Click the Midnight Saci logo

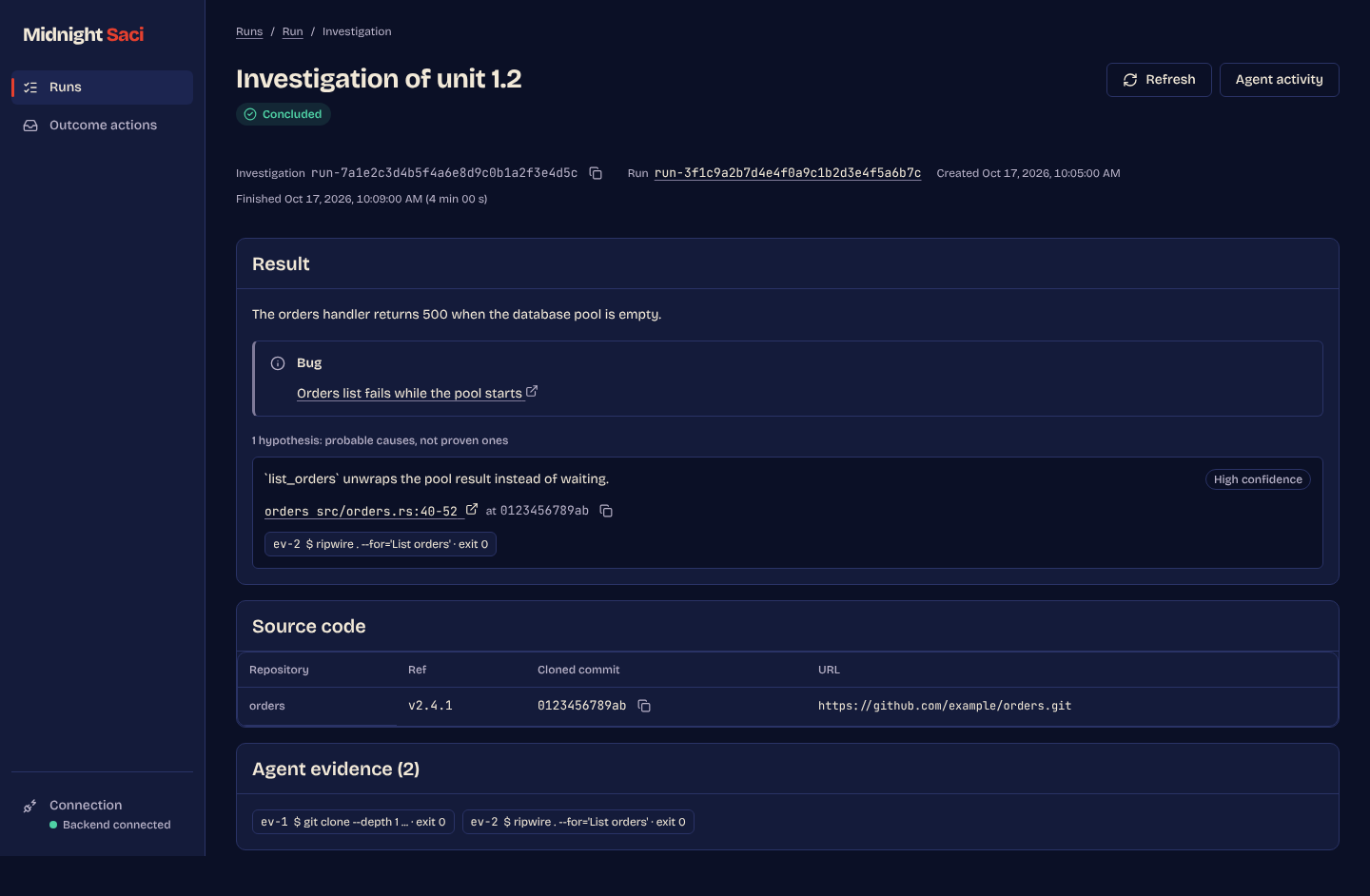point(84,35)
